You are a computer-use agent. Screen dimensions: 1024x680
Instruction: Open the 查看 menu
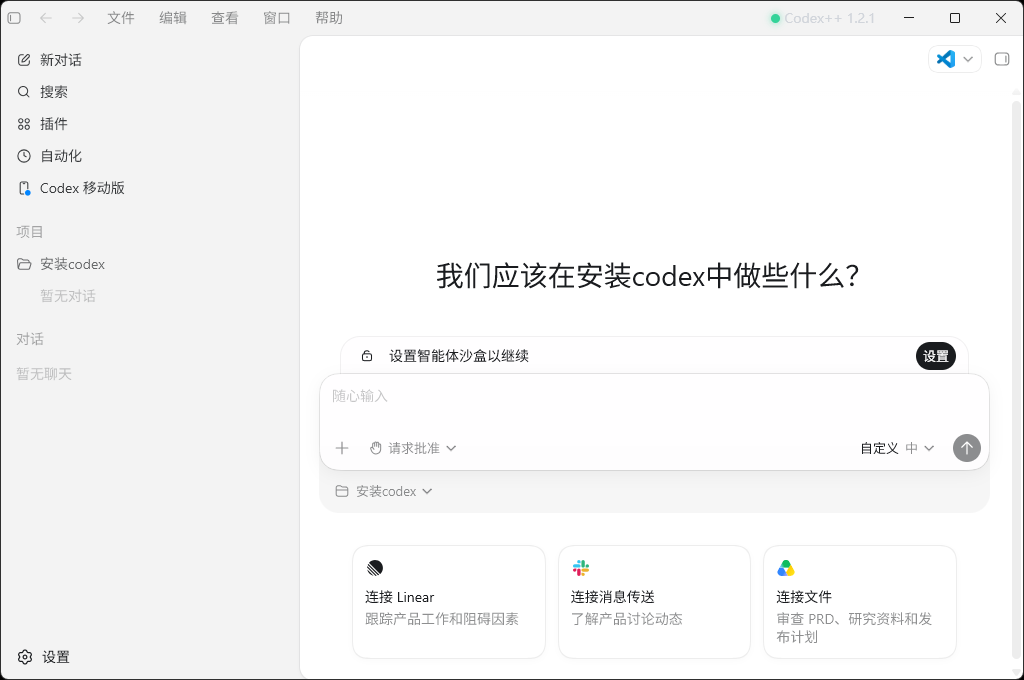coord(225,18)
